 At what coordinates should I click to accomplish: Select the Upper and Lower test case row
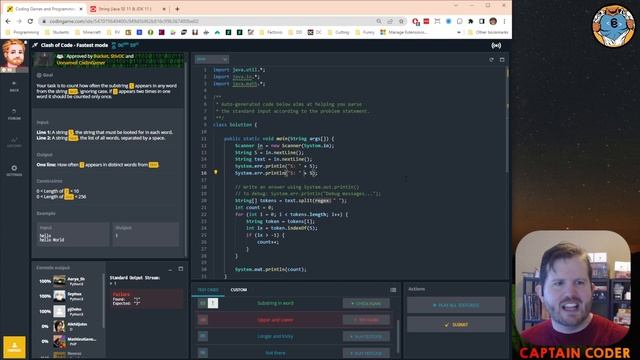(x=292, y=320)
